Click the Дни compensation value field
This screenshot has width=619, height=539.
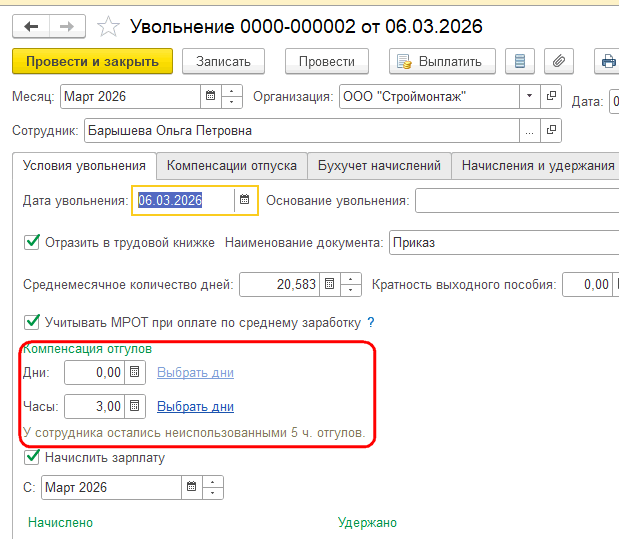(95, 372)
